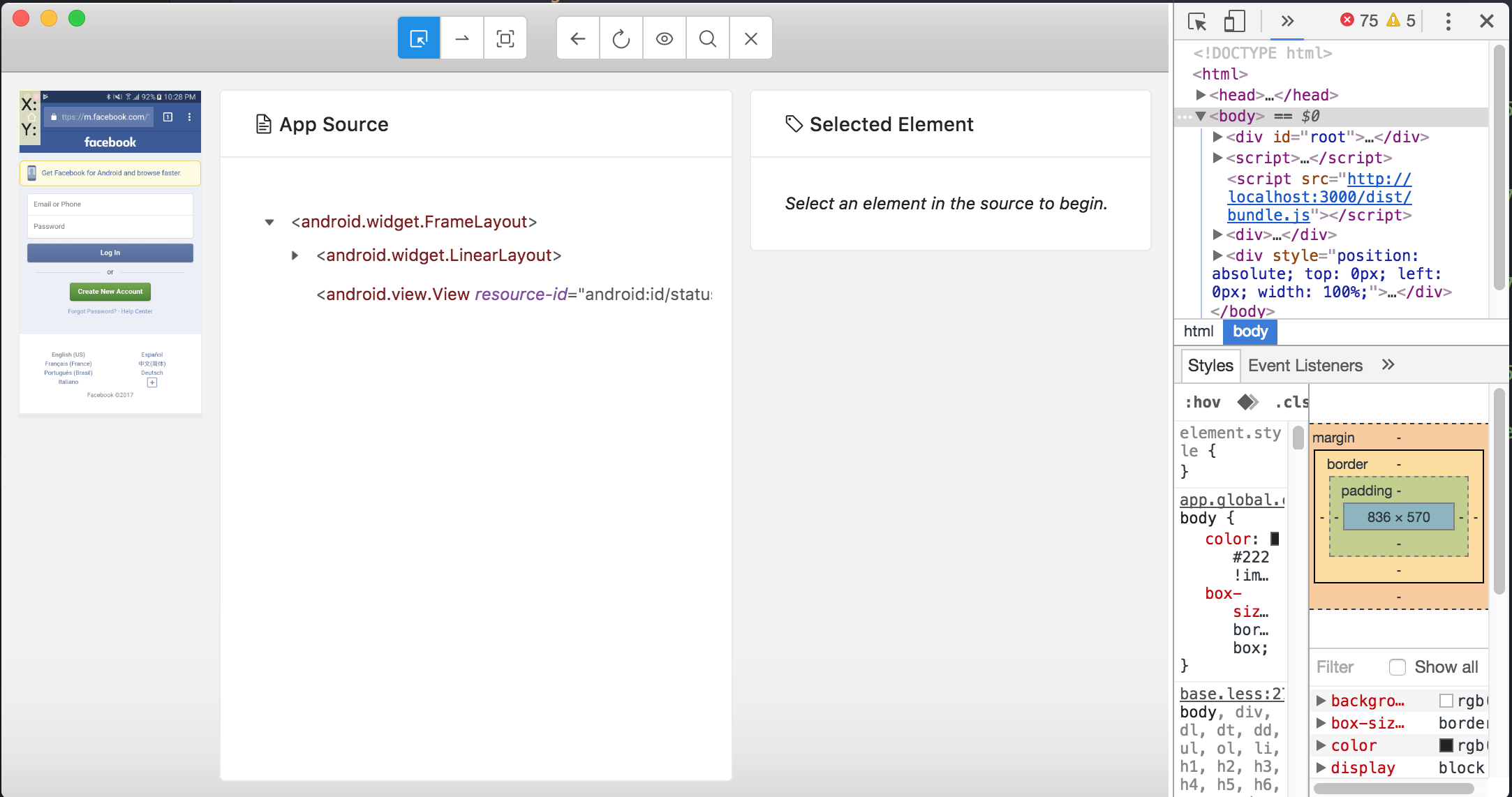The image size is (1512, 797).
Task: Toggle :hov element state
Action: tap(1202, 402)
